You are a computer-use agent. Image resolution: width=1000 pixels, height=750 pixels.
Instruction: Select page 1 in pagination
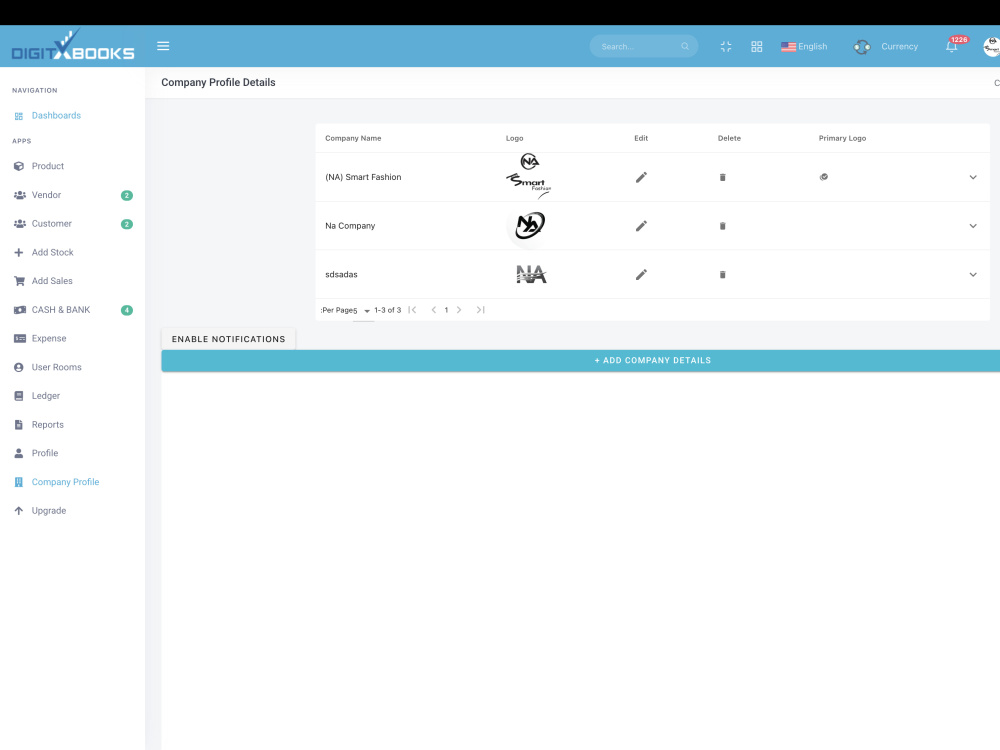pyautogui.click(x=446, y=310)
